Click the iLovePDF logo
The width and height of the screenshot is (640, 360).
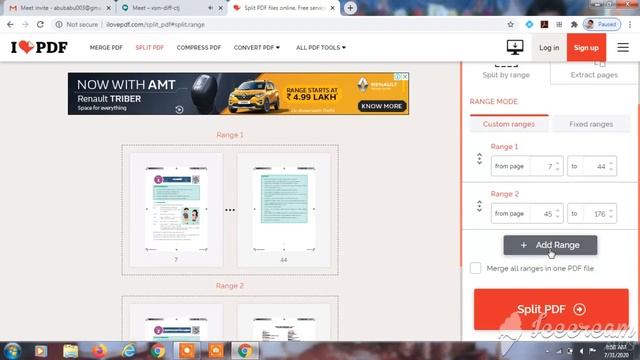pos(39,47)
